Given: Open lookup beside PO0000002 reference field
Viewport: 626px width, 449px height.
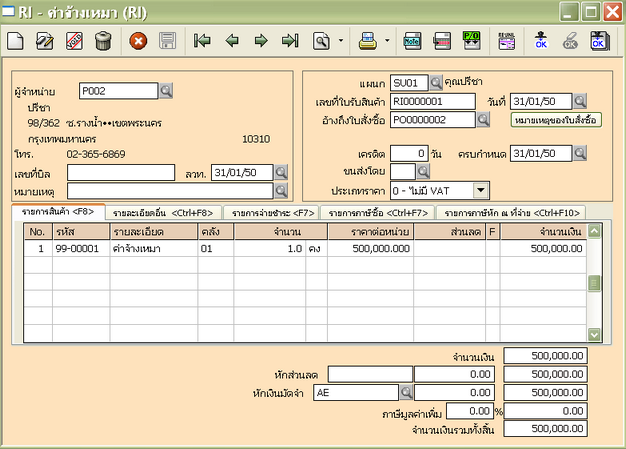Looking at the screenshot, I should (x=482, y=119).
